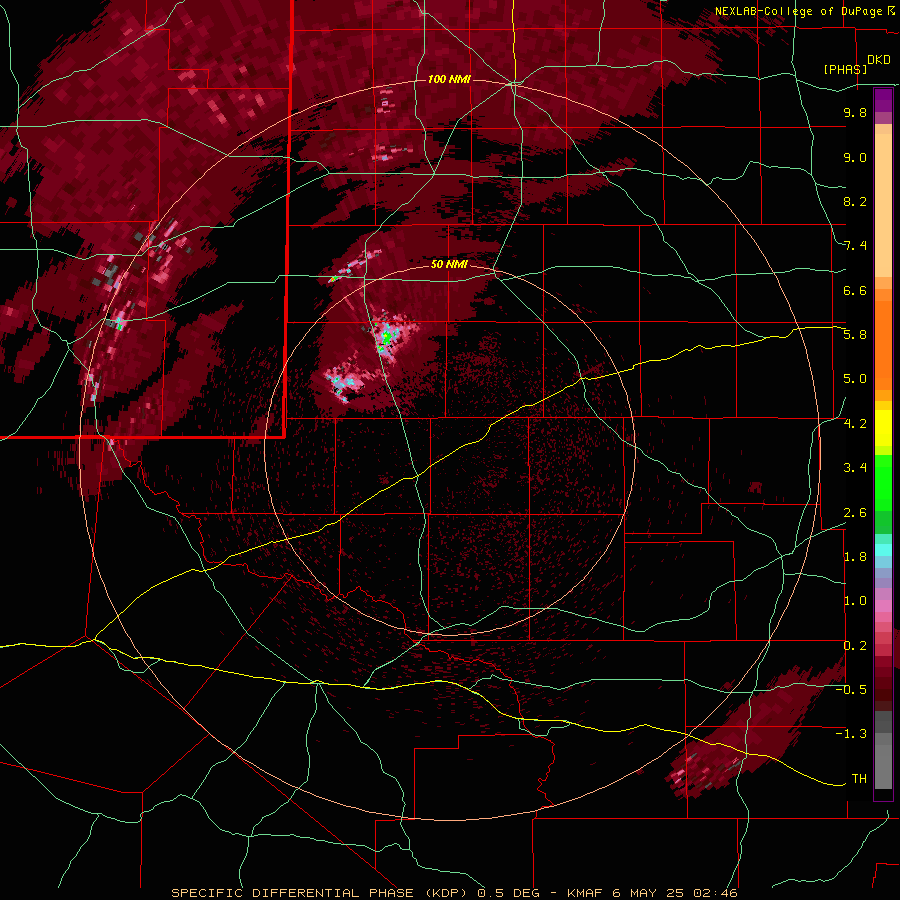Pick the purple segment atop the color bar

coord(883,100)
